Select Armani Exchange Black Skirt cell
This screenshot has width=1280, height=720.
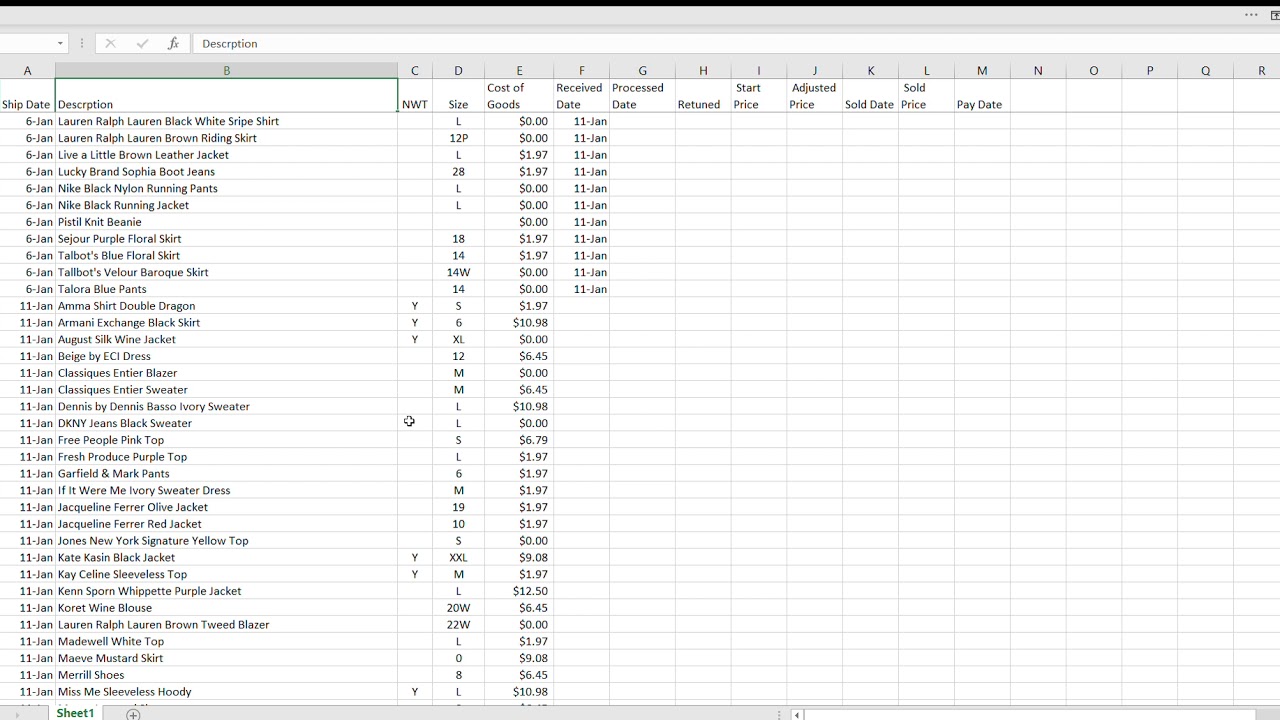[226, 323]
